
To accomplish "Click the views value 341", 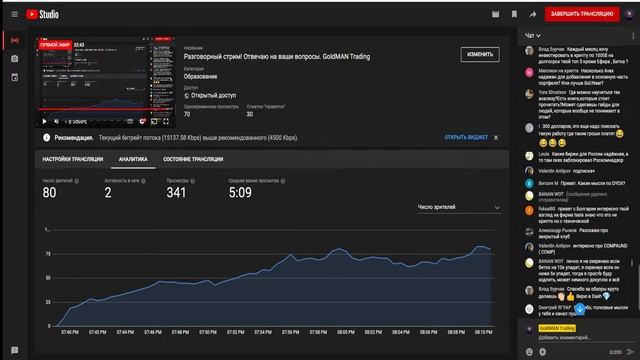I will 176,192.
